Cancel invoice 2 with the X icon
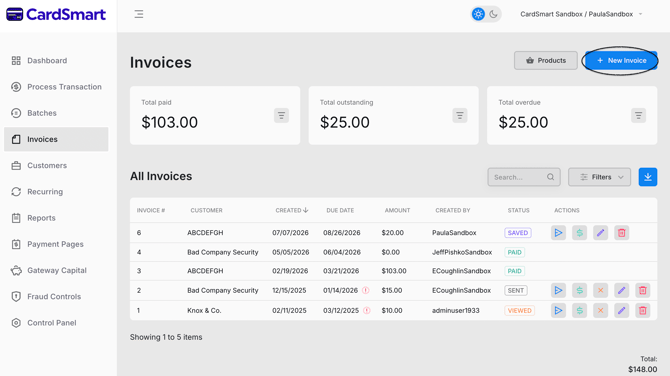The image size is (670, 376). (600, 291)
